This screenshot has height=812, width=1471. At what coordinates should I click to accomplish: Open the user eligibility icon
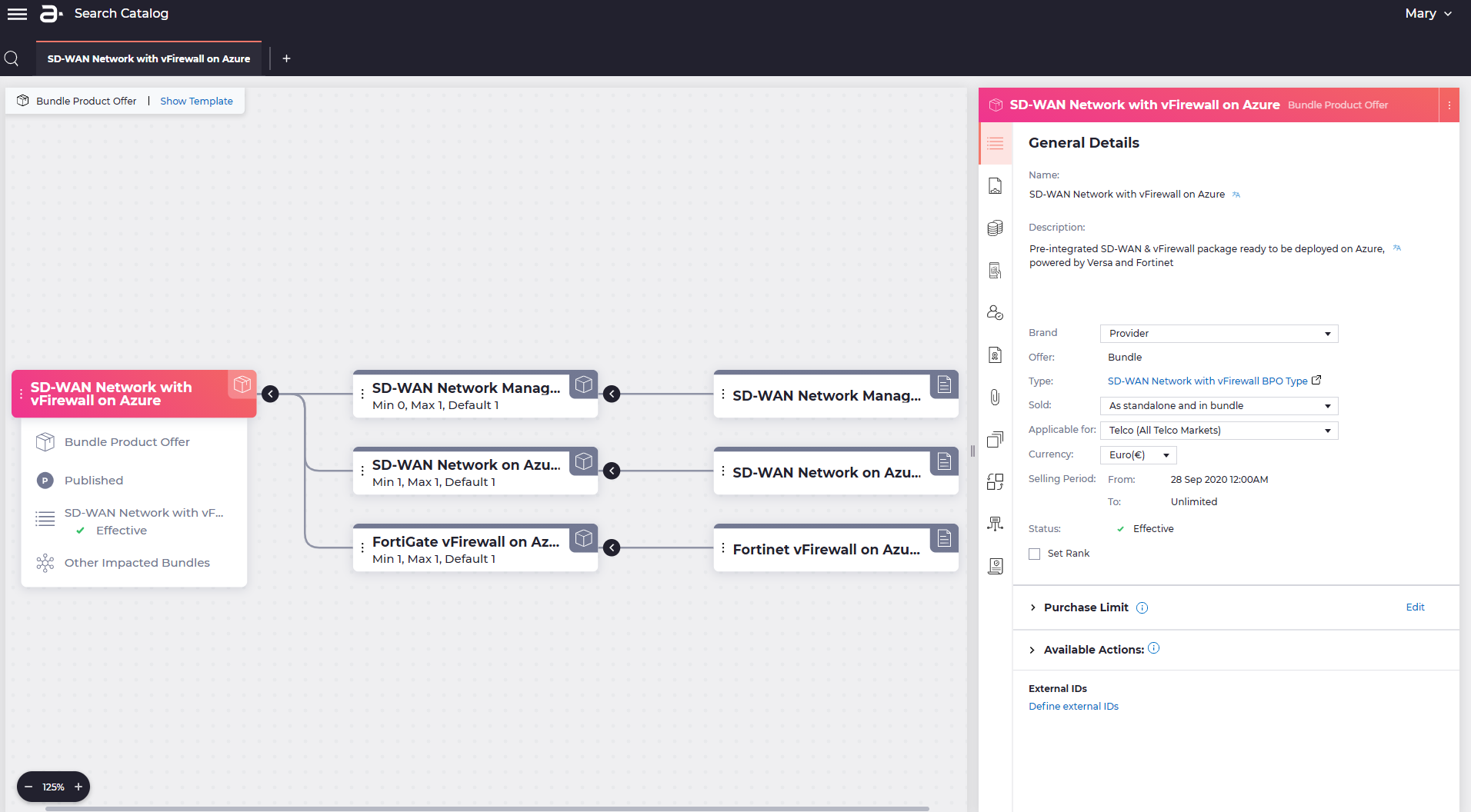(996, 313)
